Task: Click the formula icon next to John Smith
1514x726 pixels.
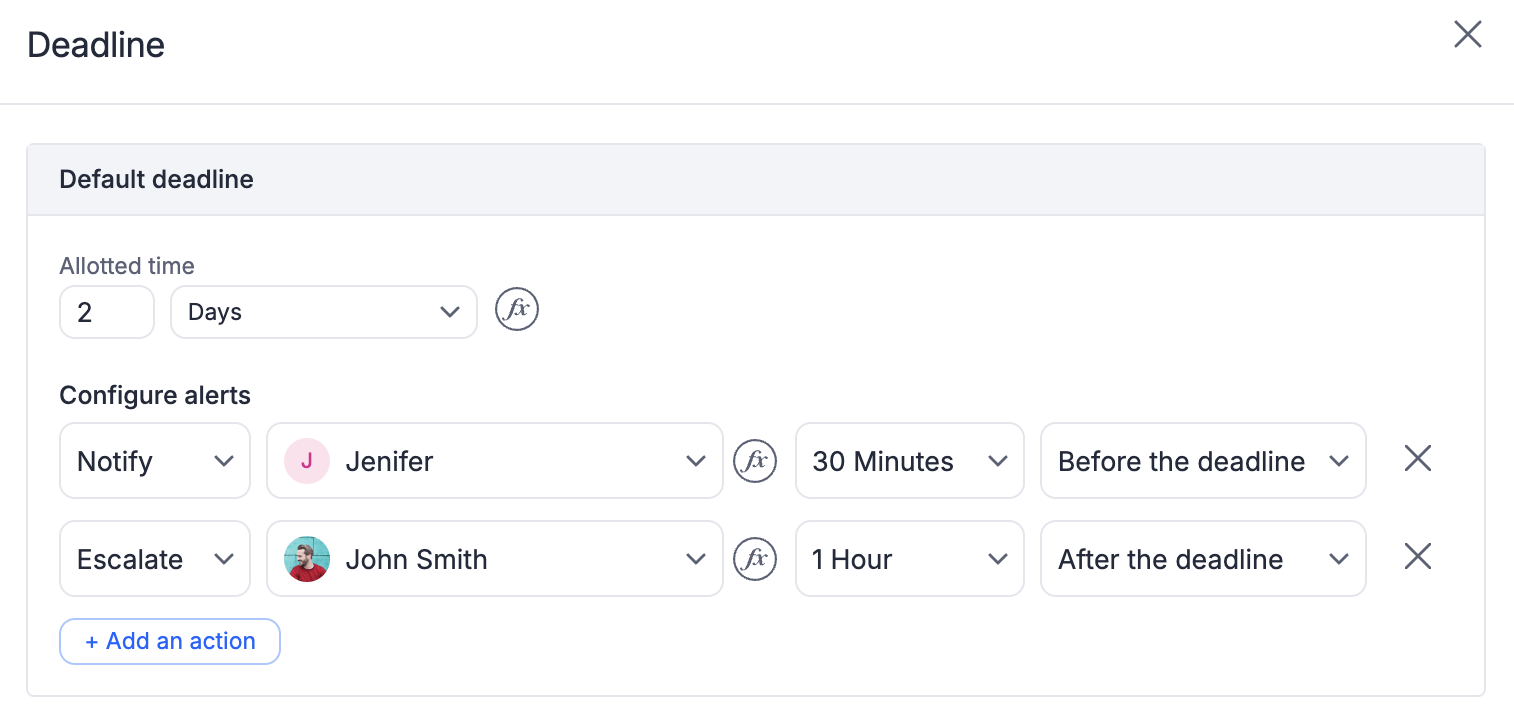Action: coord(755,559)
